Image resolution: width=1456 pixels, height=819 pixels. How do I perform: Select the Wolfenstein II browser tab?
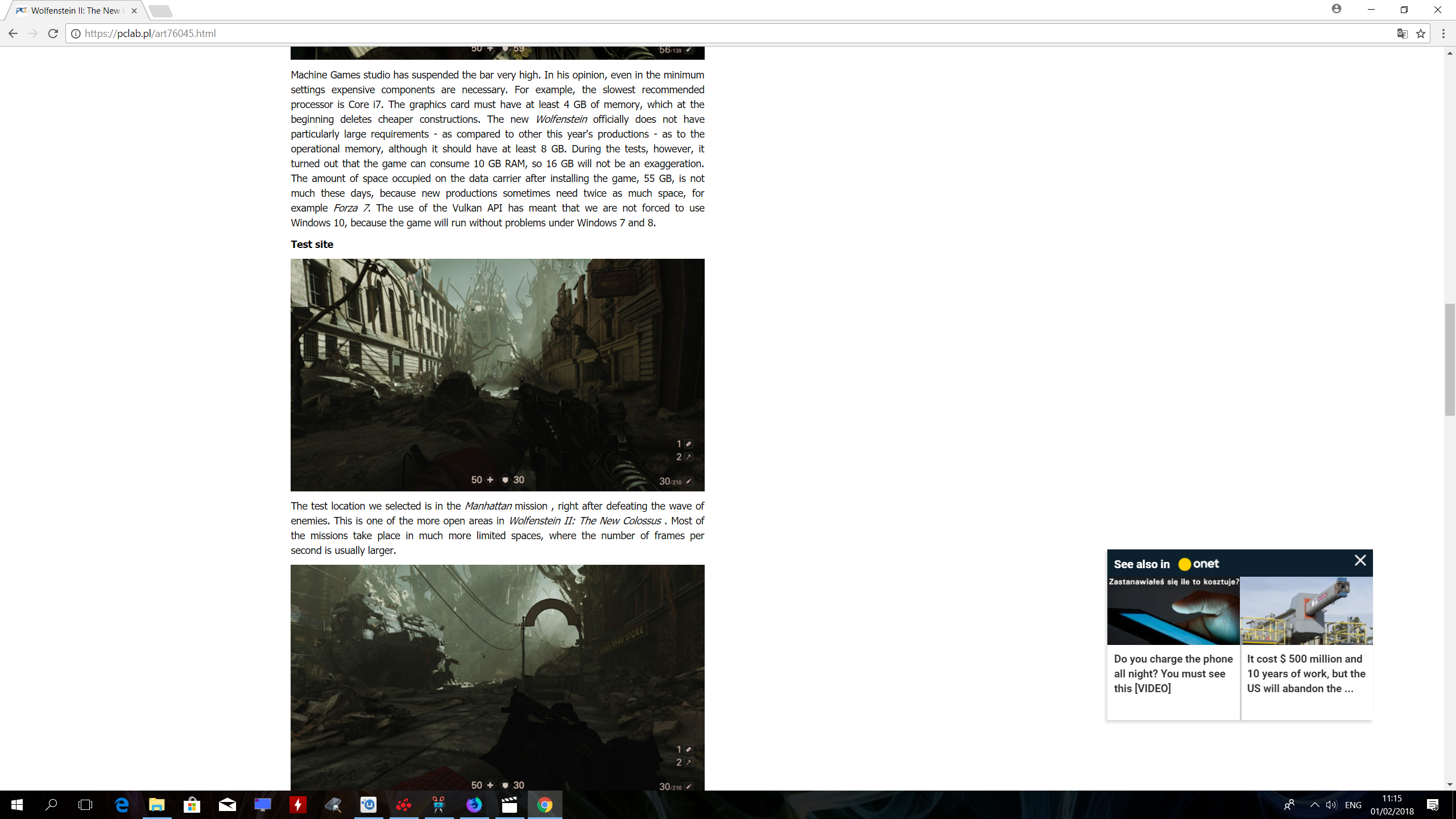74,10
